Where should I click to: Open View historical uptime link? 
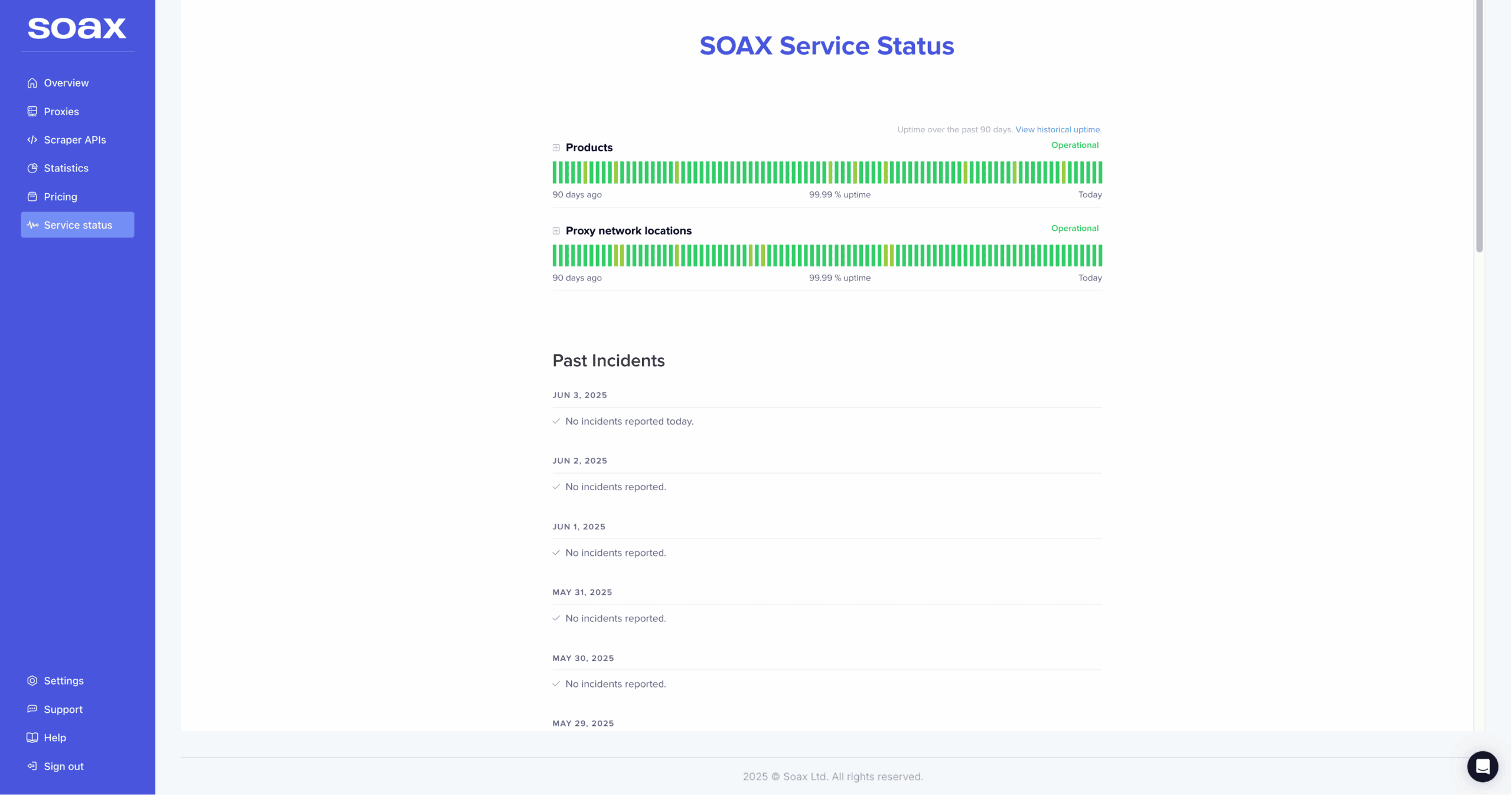tap(1058, 129)
